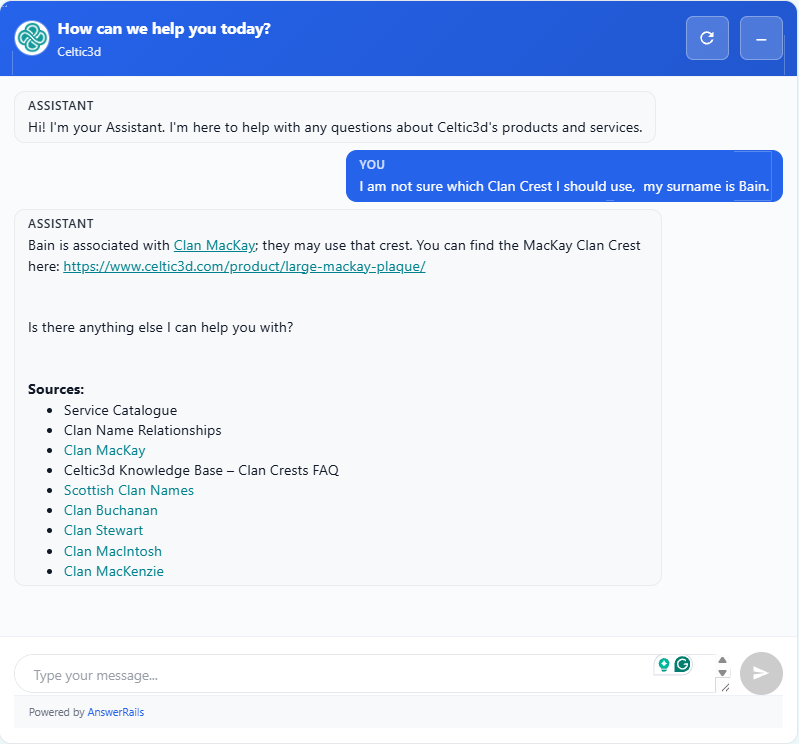Click the 'Powered by' footer text
Viewport: 799px width, 744px height.
click(57, 712)
